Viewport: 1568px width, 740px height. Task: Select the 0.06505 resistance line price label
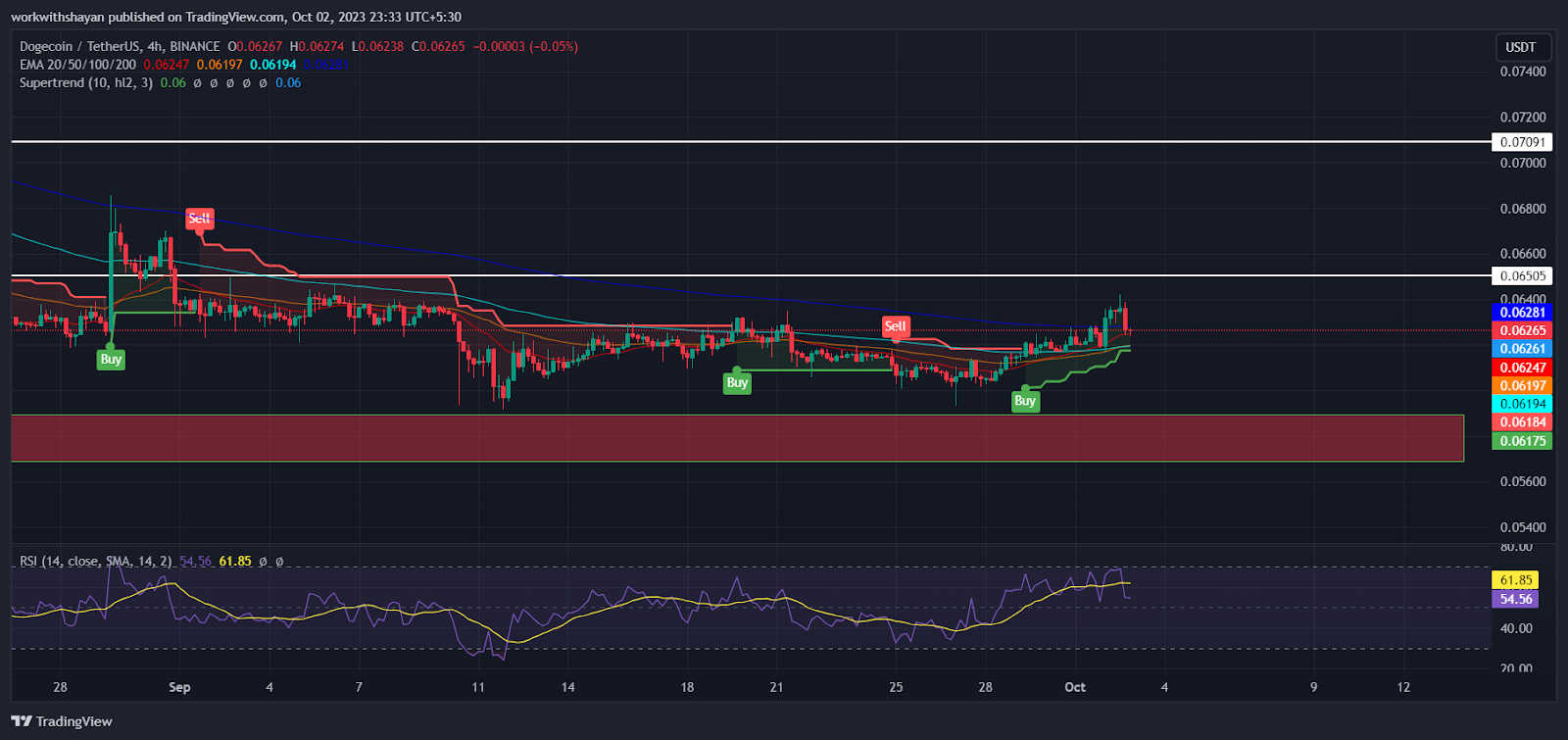[1522, 276]
